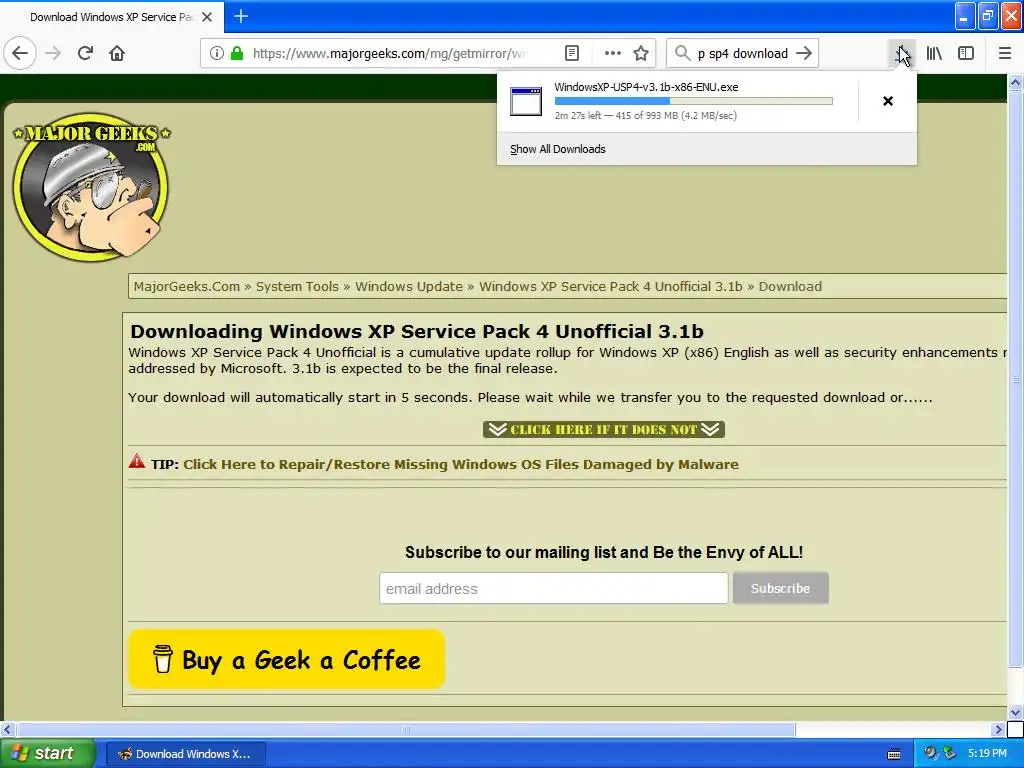
Task: Click the vertical scrollbar down arrow
Action: coord(1015,713)
